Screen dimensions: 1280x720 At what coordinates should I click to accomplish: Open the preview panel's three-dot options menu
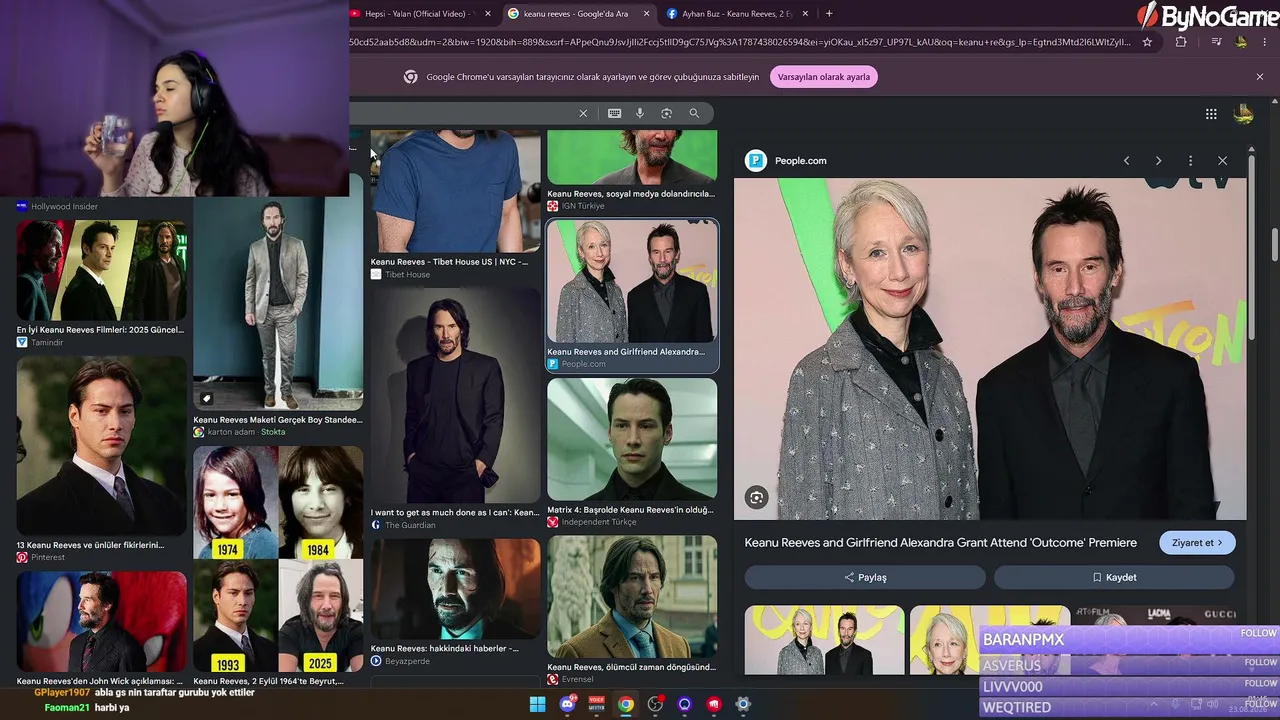pyautogui.click(x=1190, y=161)
